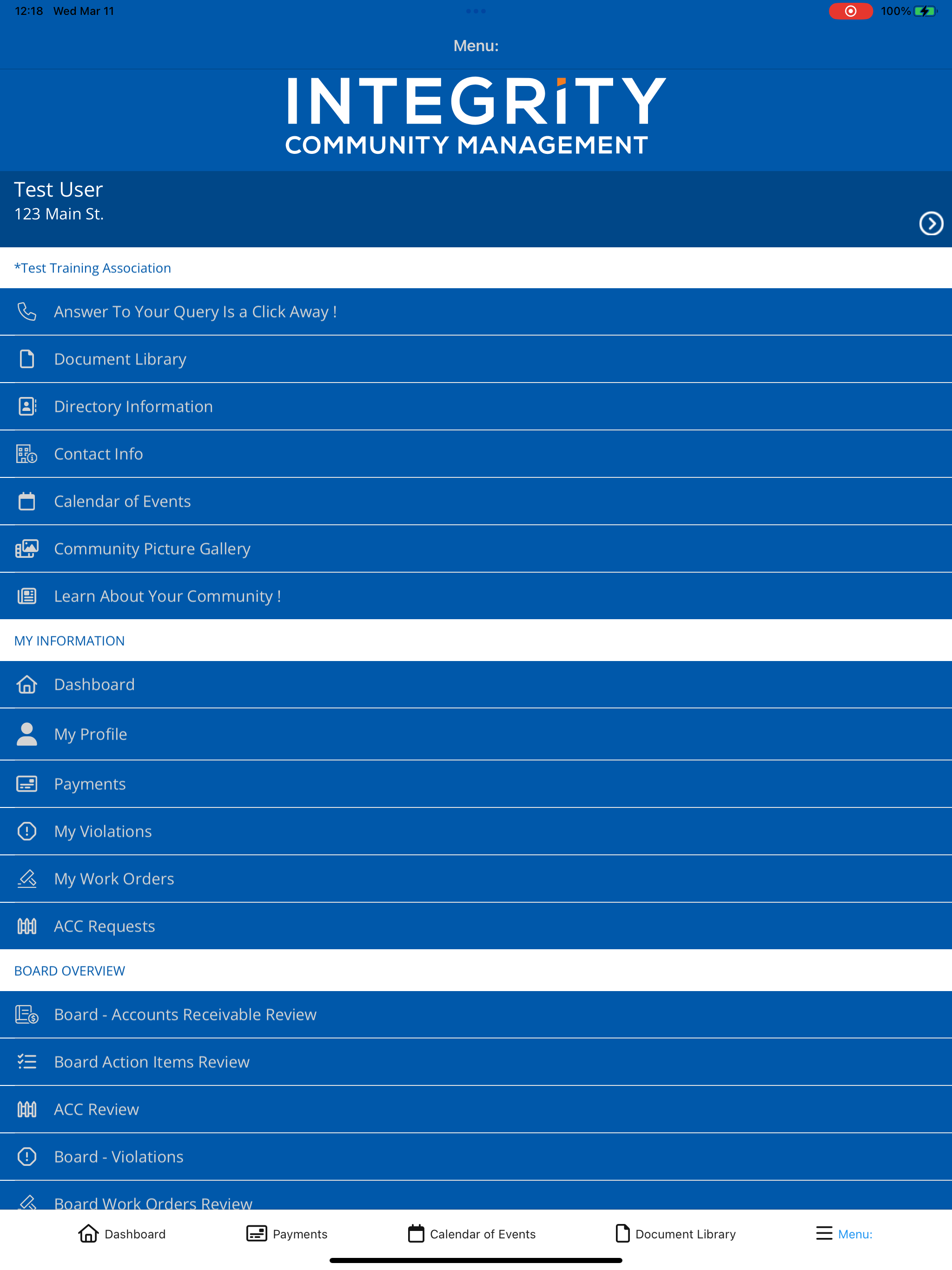Image resolution: width=952 pixels, height=1270 pixels.
Task: Tap the fence icon beside ACC Requests
Action: point(26,926)
